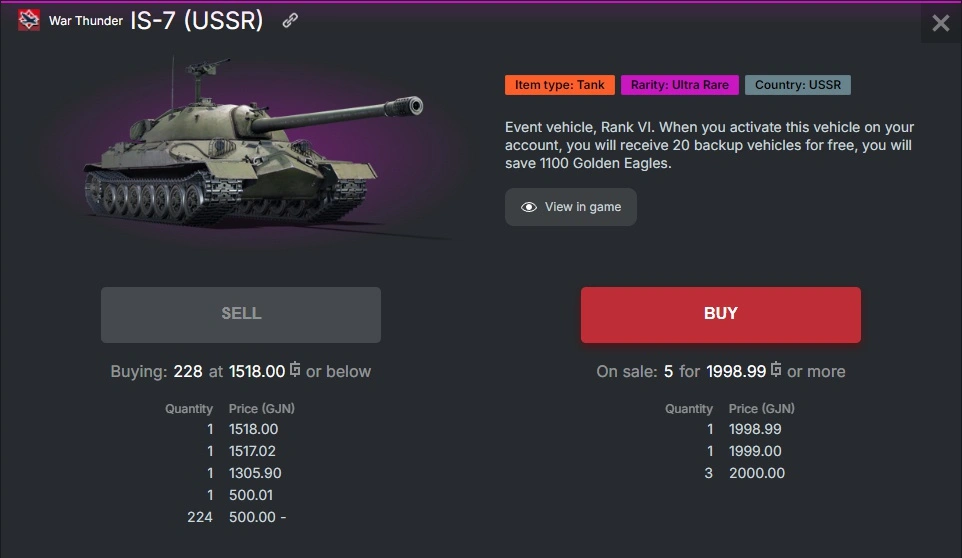The height and width of the screenshot is (558, 962).
Task: Click the War Thunder game logo icon
Action: [x=29, y=21]
